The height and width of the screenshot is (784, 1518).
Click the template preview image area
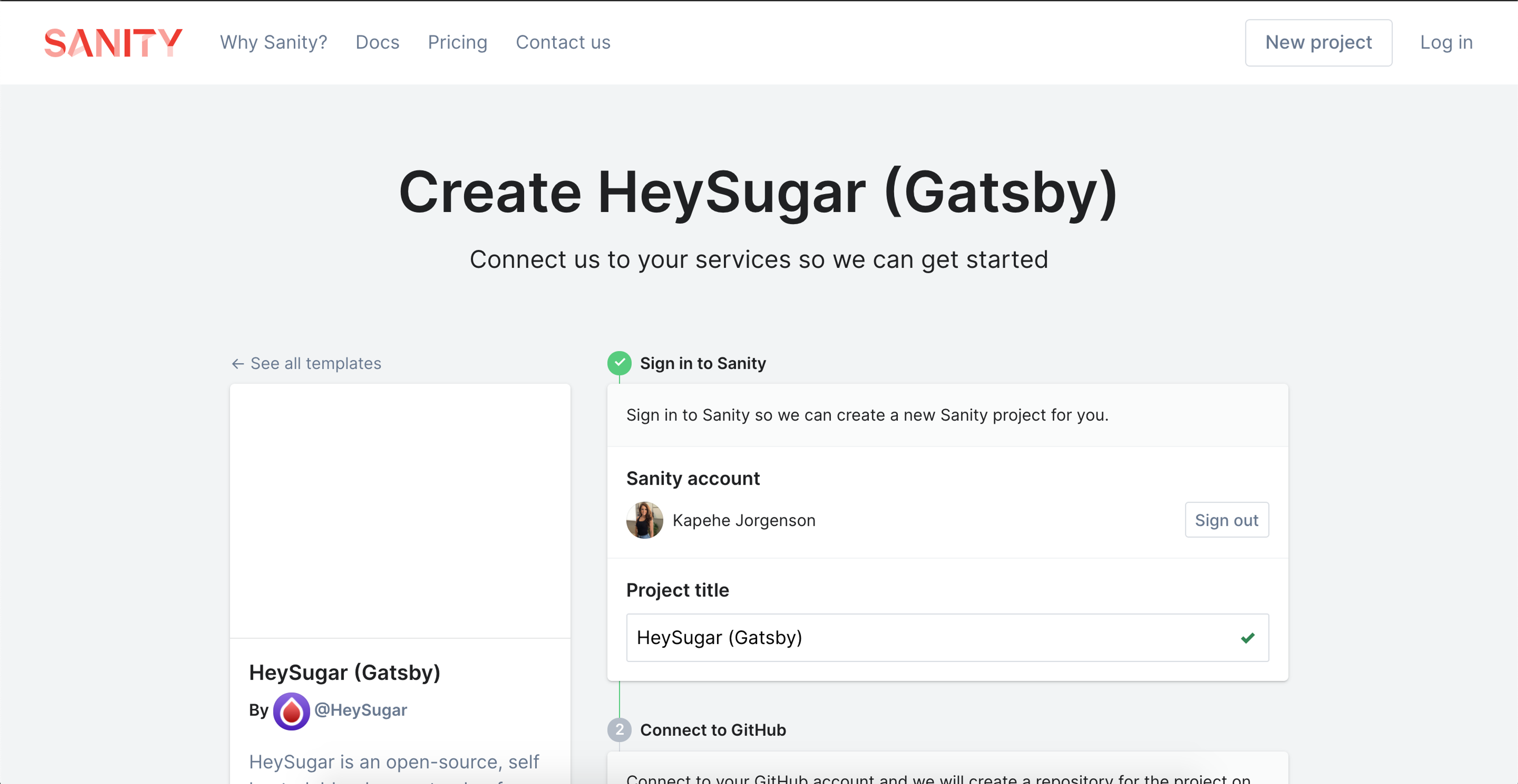[400, 511]
